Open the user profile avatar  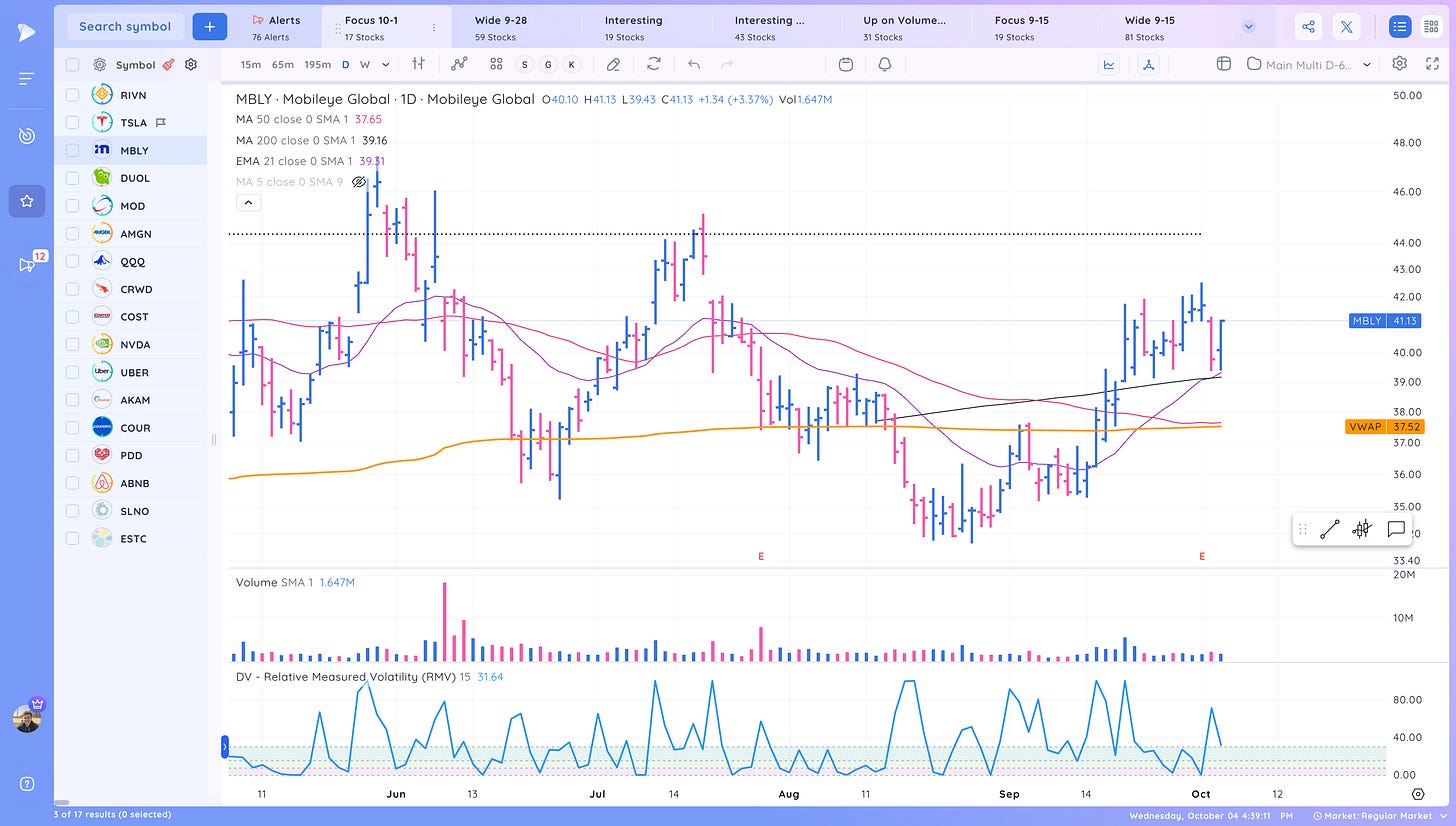point(27,718)
